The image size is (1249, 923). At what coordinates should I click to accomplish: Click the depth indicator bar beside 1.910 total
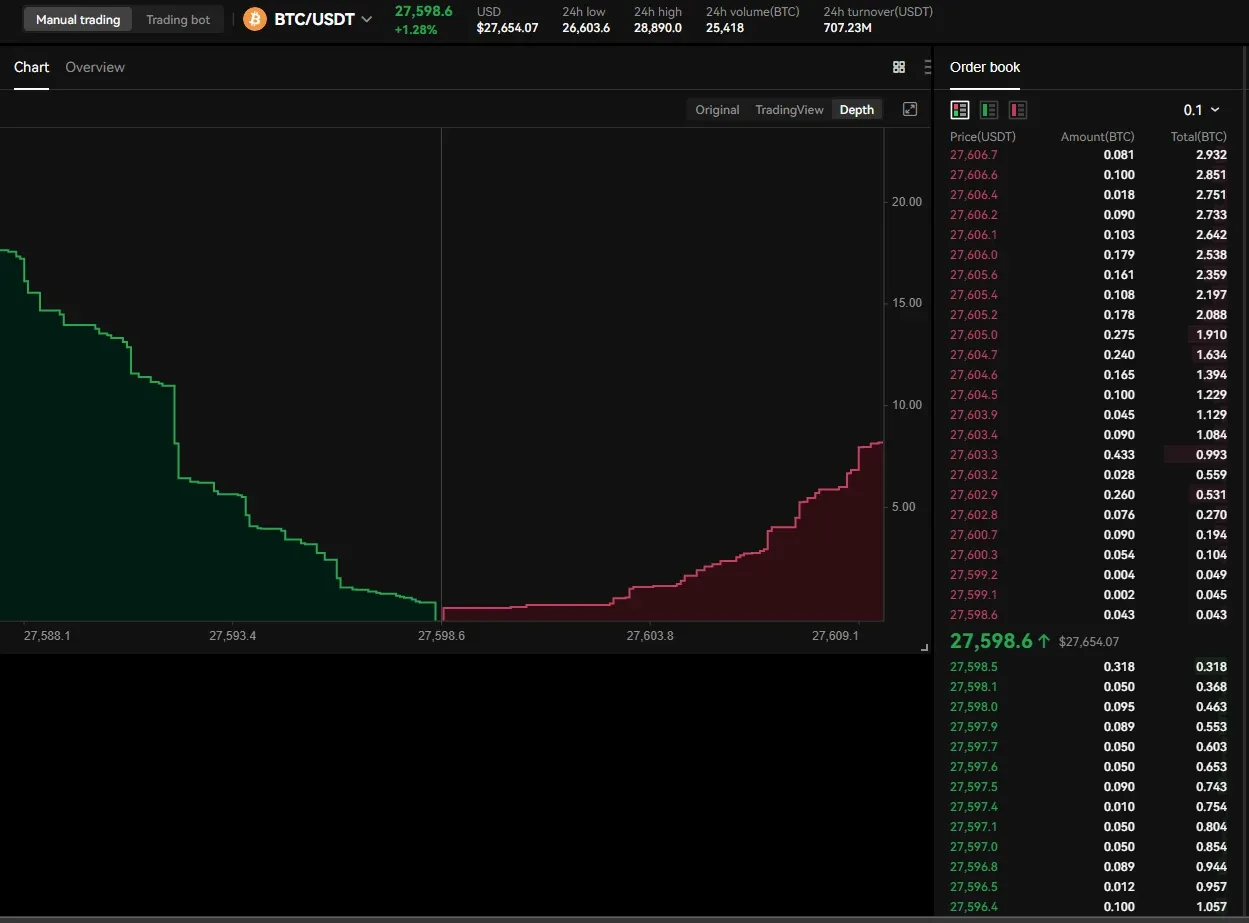click(1205, 334)
